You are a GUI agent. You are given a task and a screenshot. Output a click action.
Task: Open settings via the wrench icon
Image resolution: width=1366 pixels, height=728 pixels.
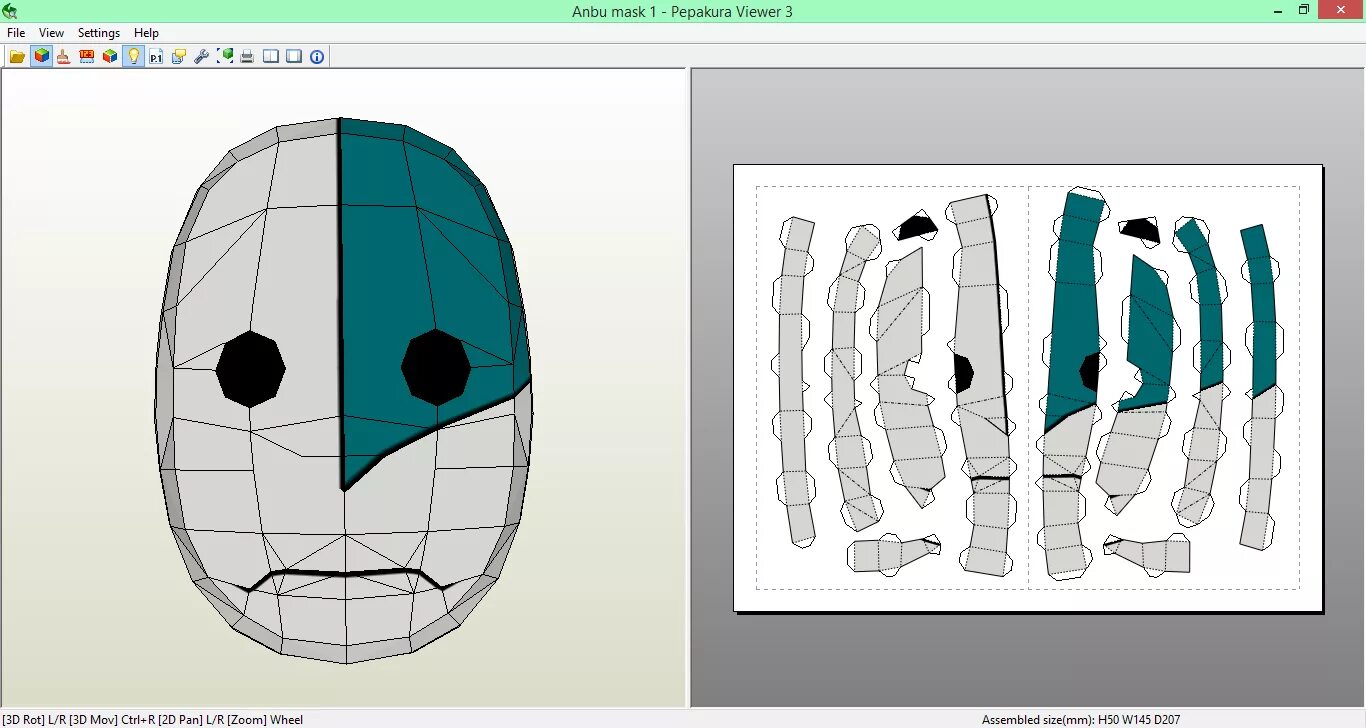point(202,57)
